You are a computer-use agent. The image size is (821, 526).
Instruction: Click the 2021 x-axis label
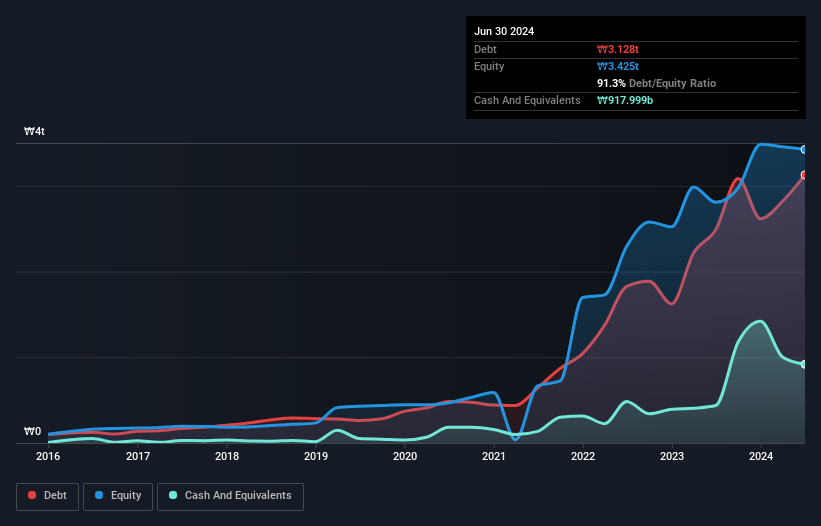coord(494,456)
